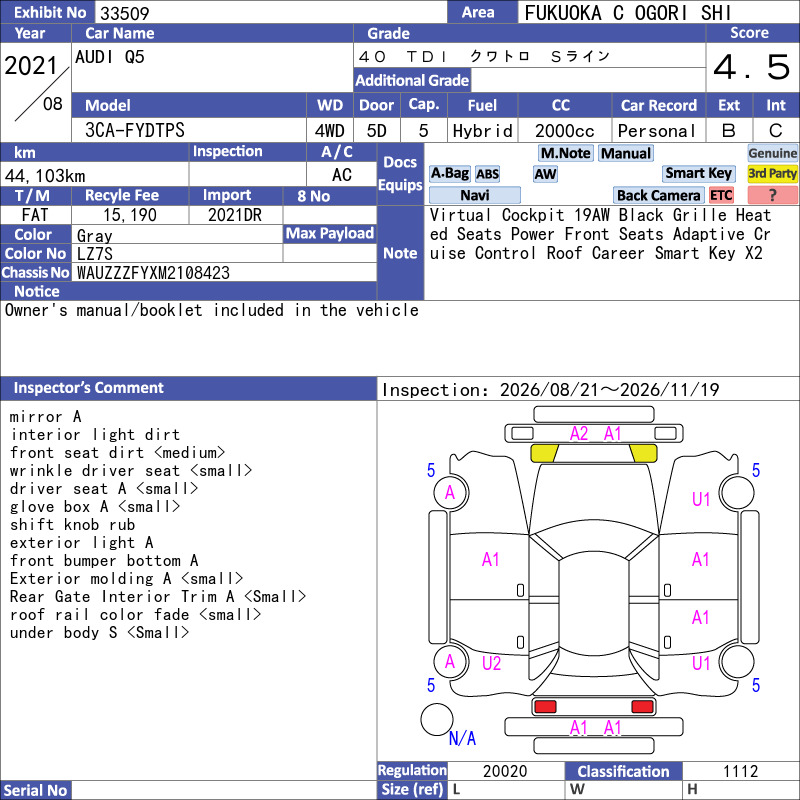Click the A2 mark on front bumper
800x800 pixels.
579,434
